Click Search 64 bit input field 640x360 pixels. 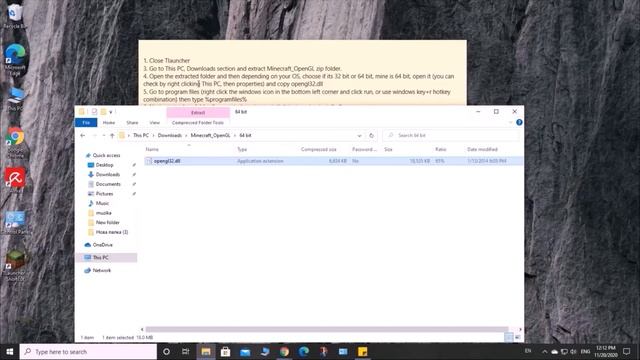[451, 135]
